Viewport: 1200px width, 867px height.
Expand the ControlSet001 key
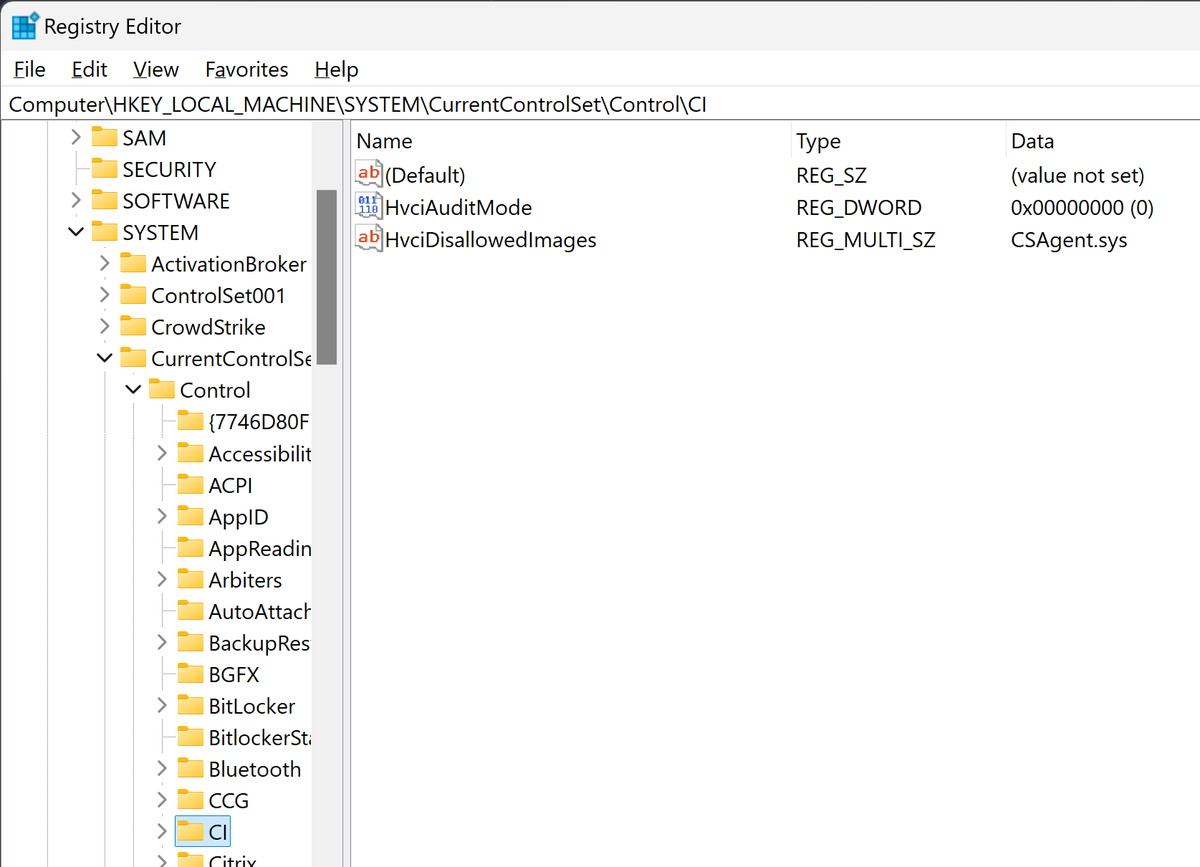[x=105, y=296]
